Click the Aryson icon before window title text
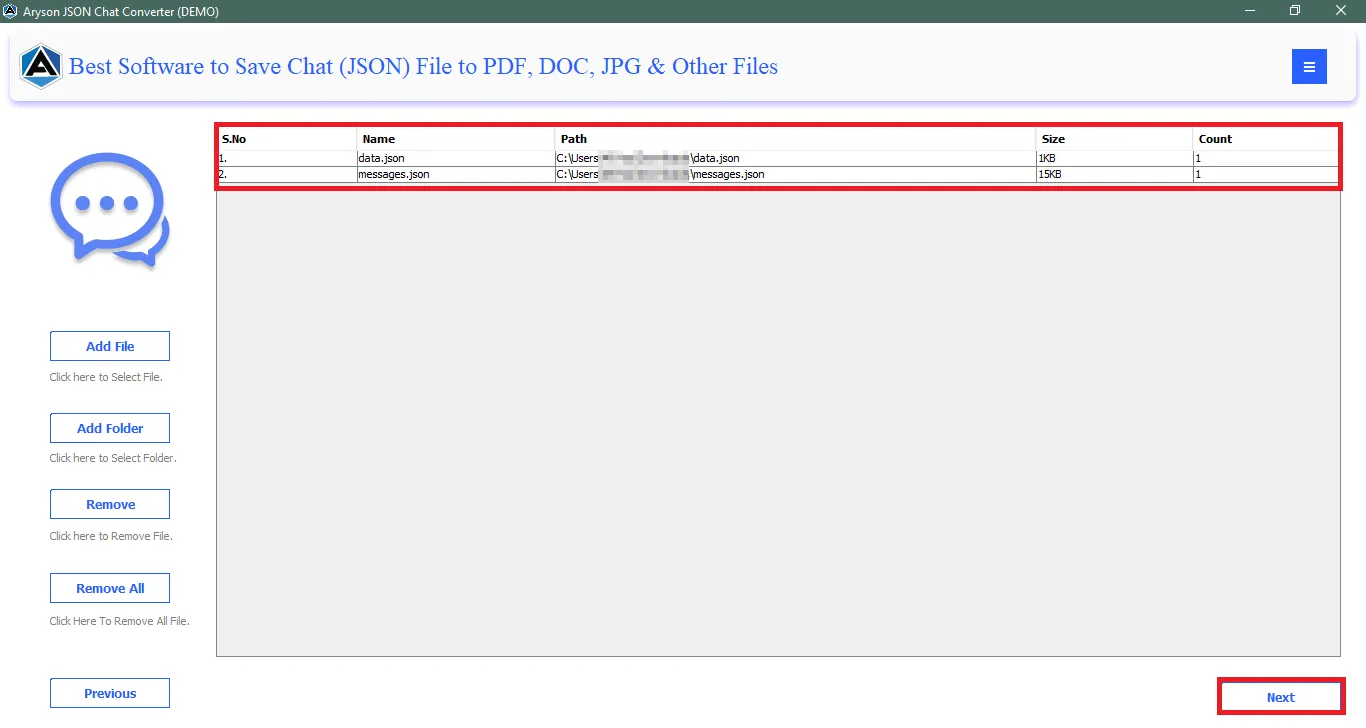Image resolution: width=1366 pixels, height=728 pixels. click(x=12, y=11)
